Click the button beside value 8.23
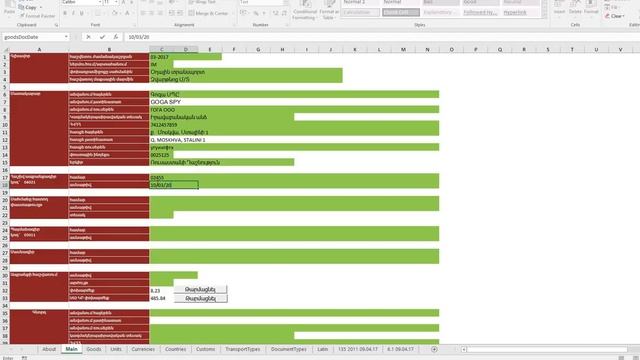Screen dimensions: 640x360 click(x=200, y=289)
